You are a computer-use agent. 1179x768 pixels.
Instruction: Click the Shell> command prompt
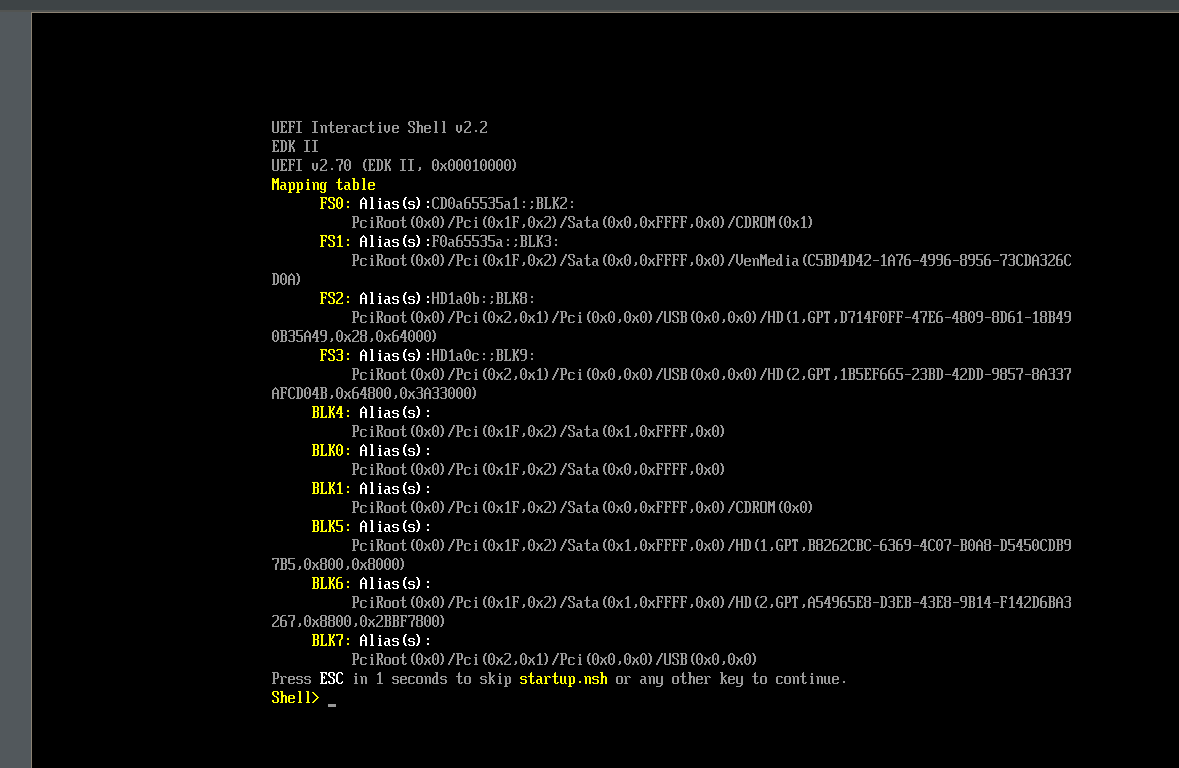point(295,698)
